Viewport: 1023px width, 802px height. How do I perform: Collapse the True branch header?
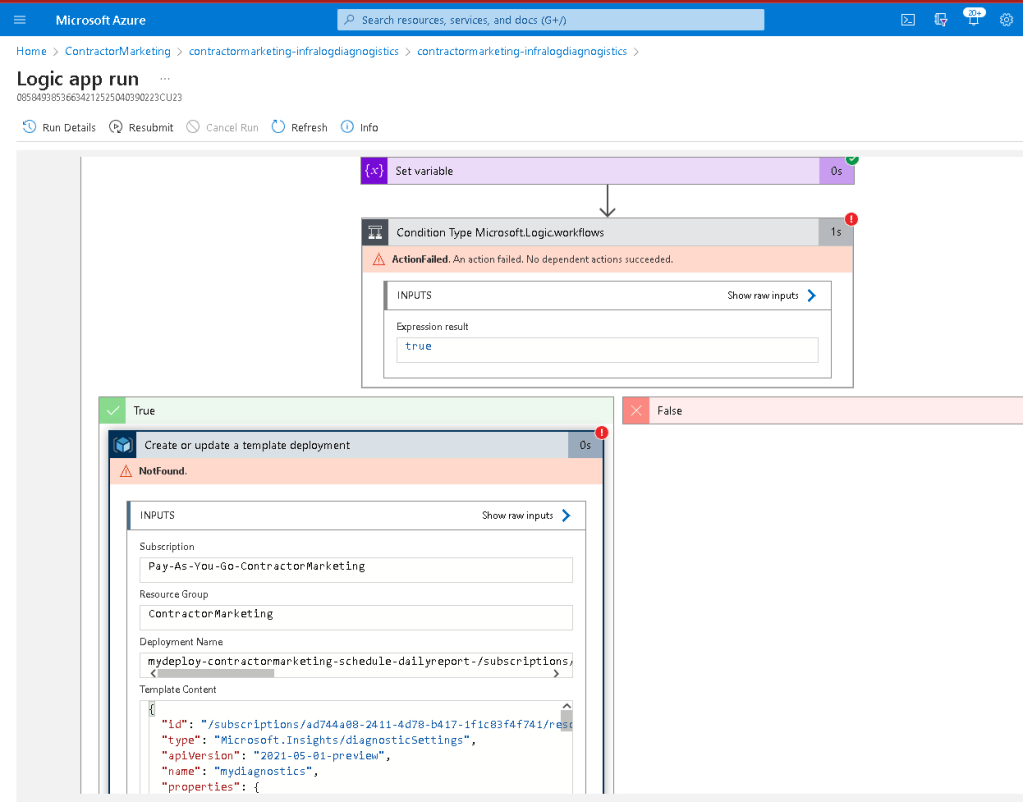click(356, 410)
